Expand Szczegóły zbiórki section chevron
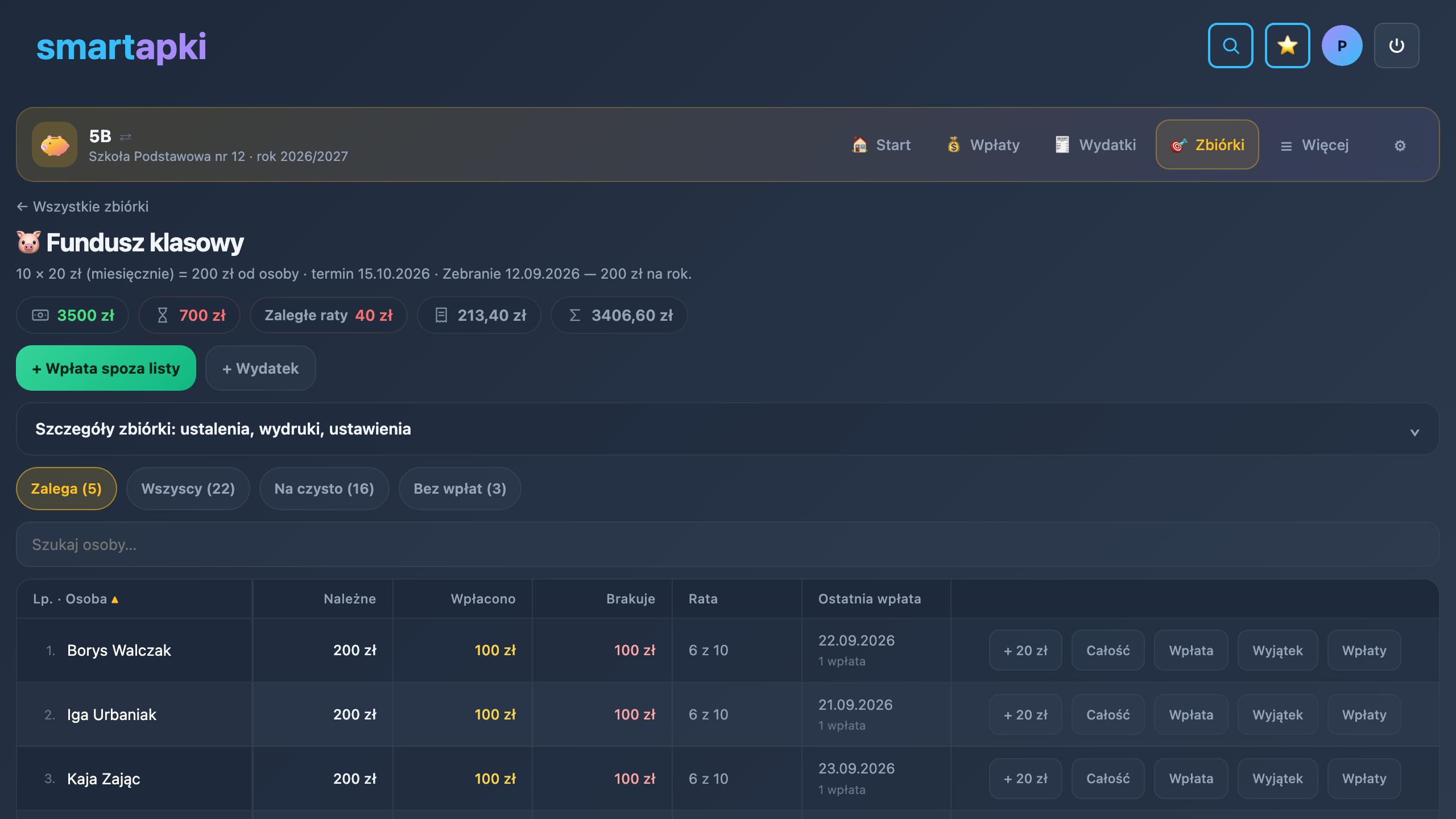This screenshot has height=819, width=1456. [x=1414, y=432]
